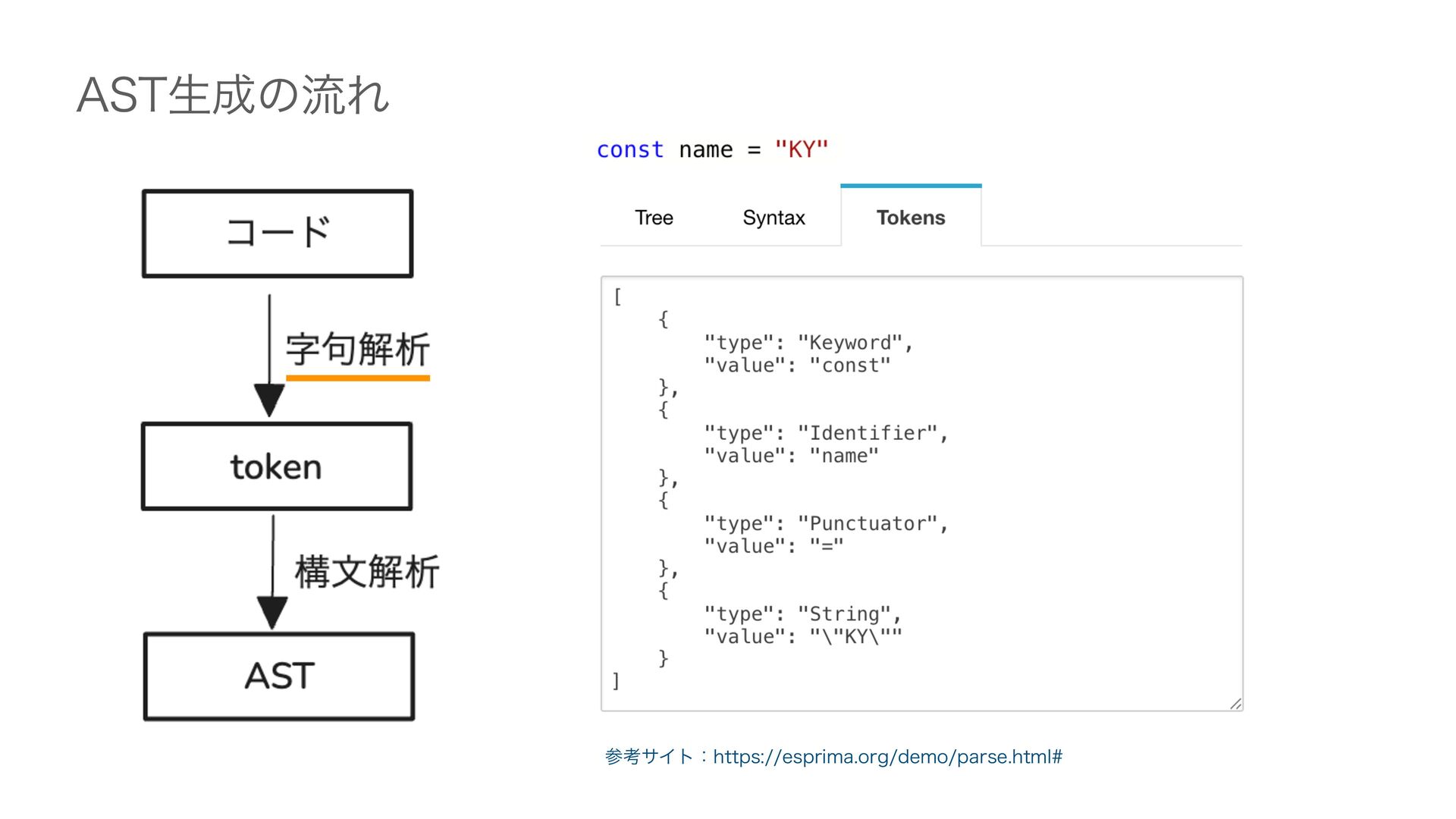The image size is (1456, 819).
Task: Click the resize handle of the tokens textarea
Action: coord(1235,704)
